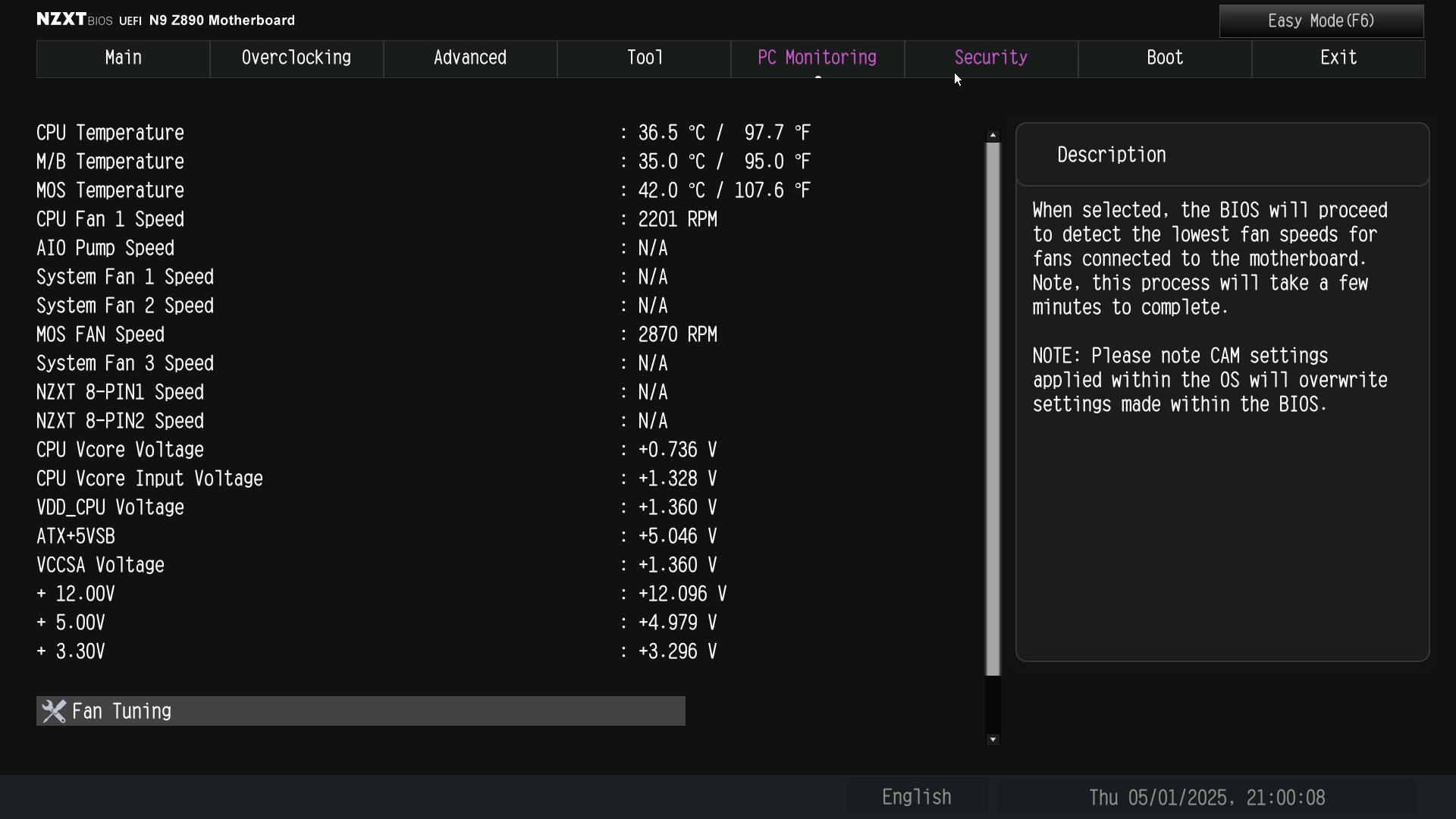Open the Advanced tab
The width and height of the screenshot is (1456, 819).
pyautogui.click(x=469, y=58)
